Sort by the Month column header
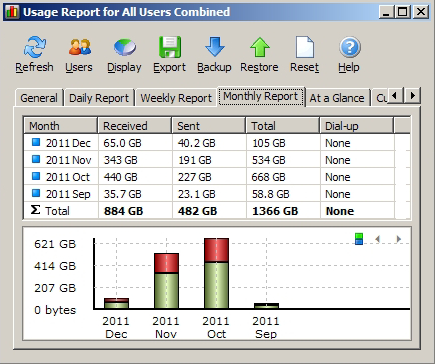This screenshot has height=364, width=435. click(x=61, y=126)
